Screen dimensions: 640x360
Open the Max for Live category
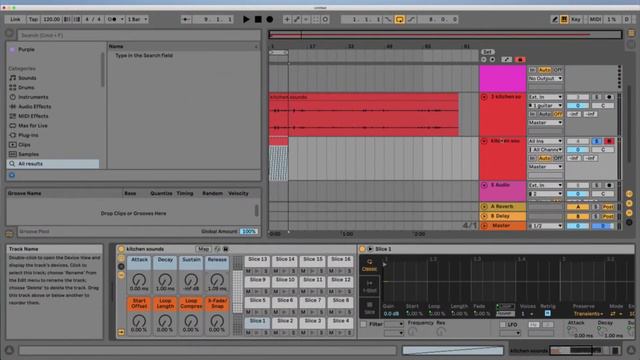(33, 126)
